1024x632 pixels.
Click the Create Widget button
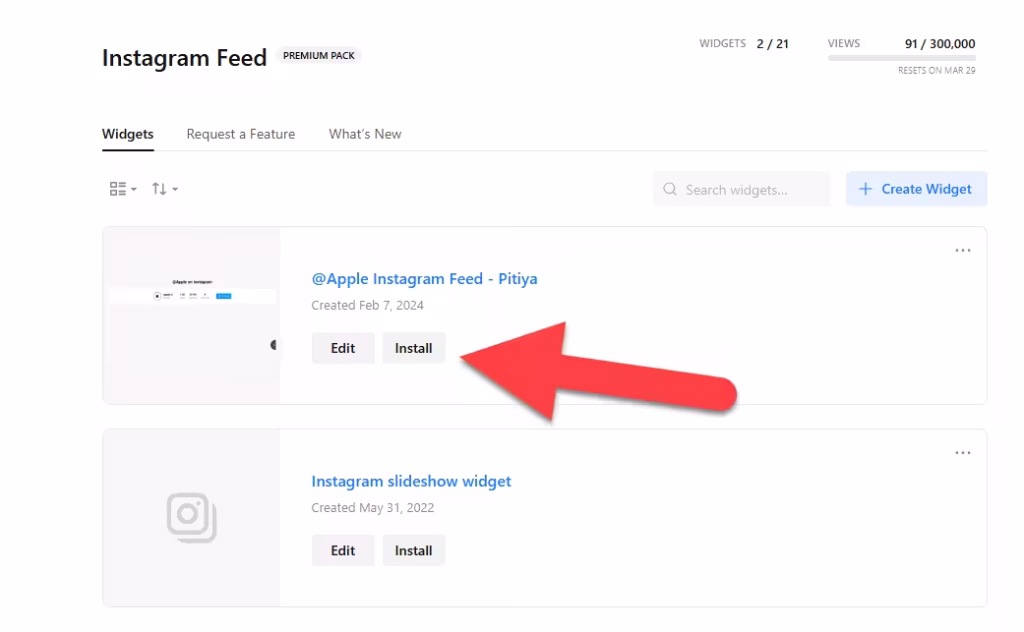point(916,189)
